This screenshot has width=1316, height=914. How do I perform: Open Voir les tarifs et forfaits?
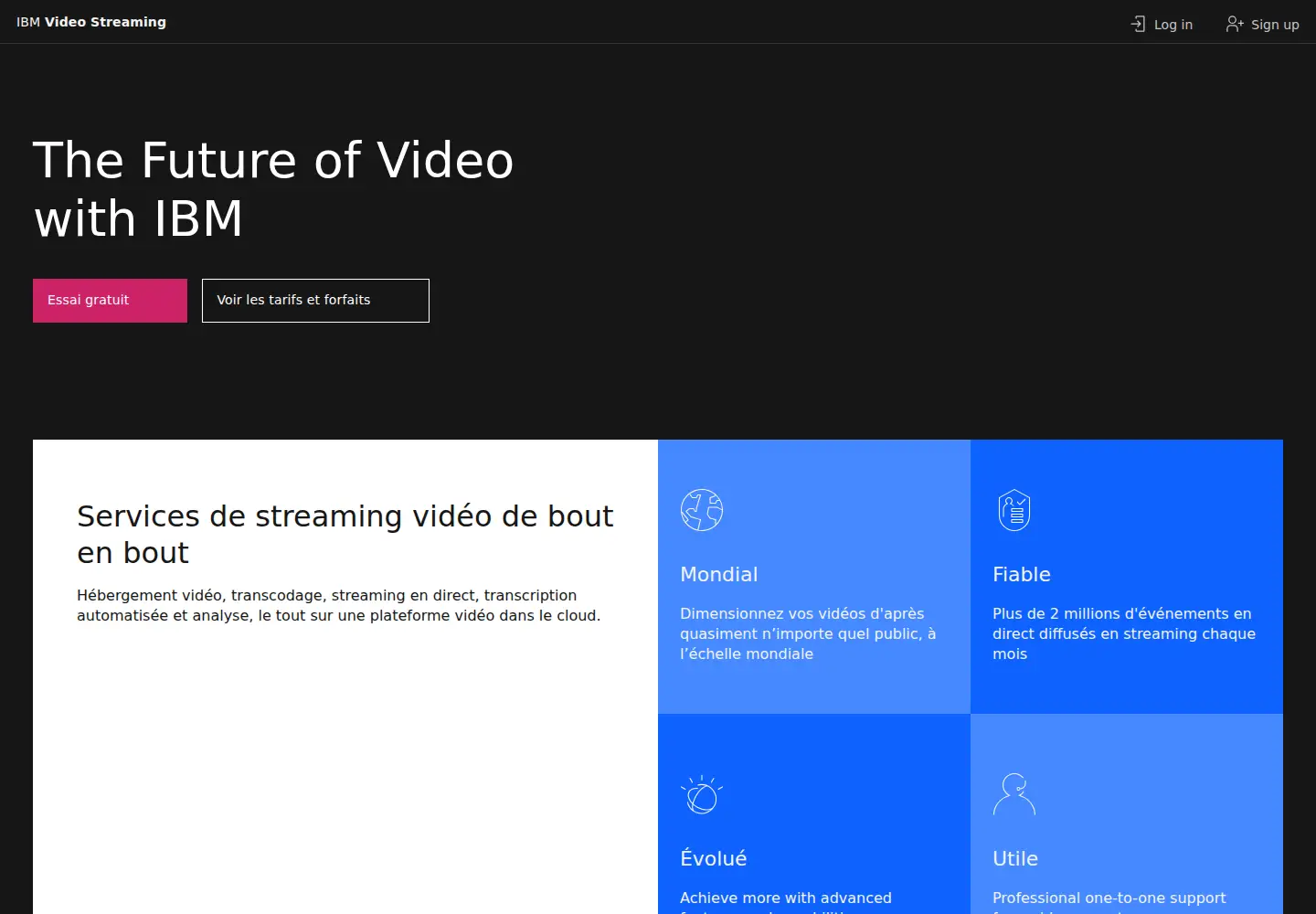point(315,301)
